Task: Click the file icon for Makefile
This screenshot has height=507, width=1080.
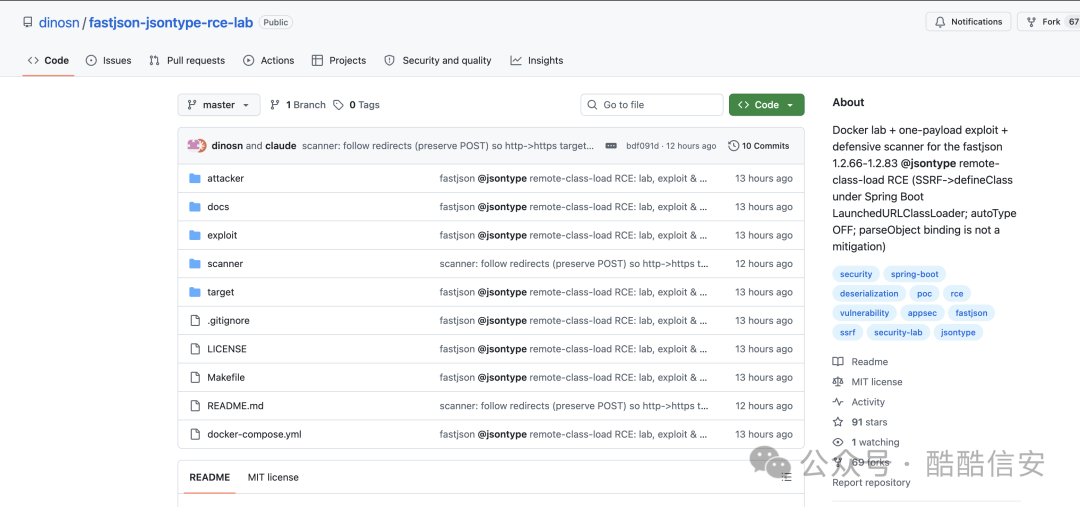Action: pyautogui.click(x=195, y=377)
